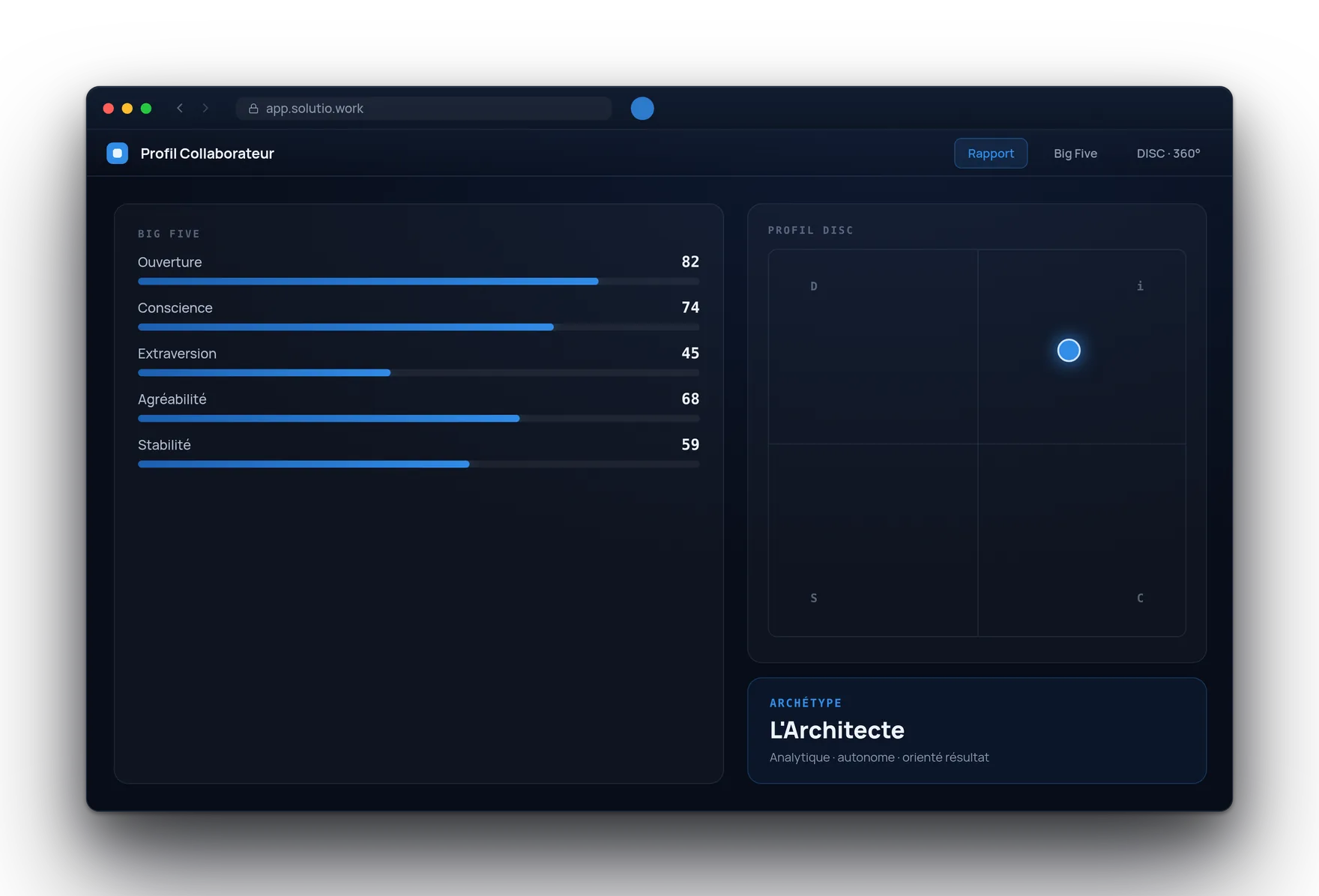The width and height of the screenshot is (1319, 896).
Task: Maximize the window with green button
Action: point(146,109)
